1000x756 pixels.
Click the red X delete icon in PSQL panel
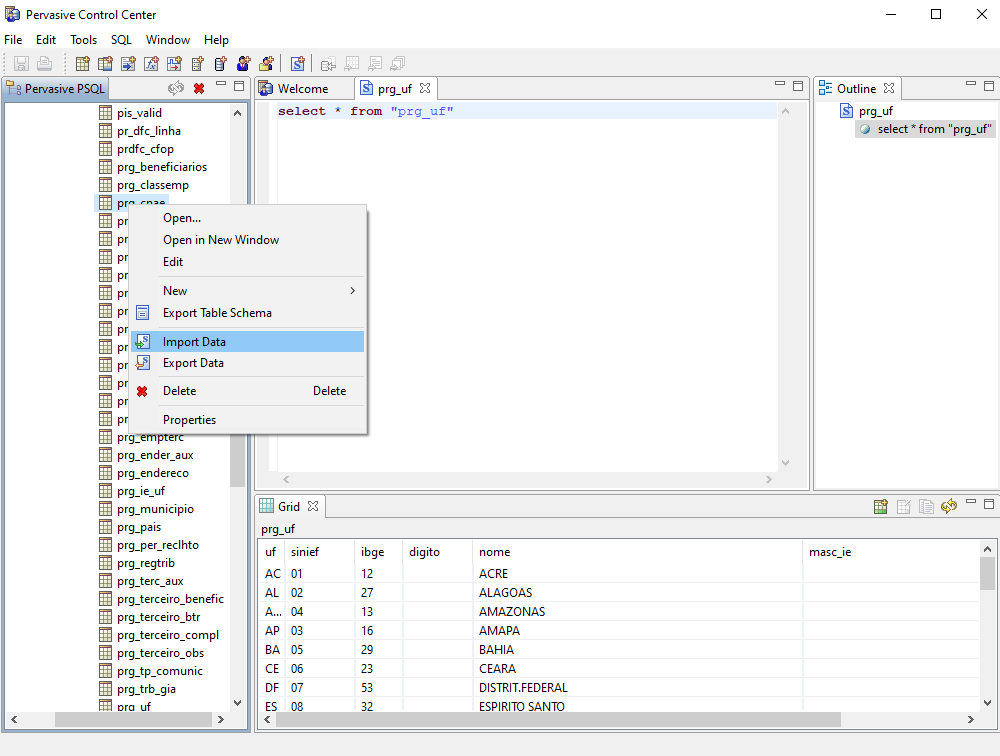click(199, 88)
